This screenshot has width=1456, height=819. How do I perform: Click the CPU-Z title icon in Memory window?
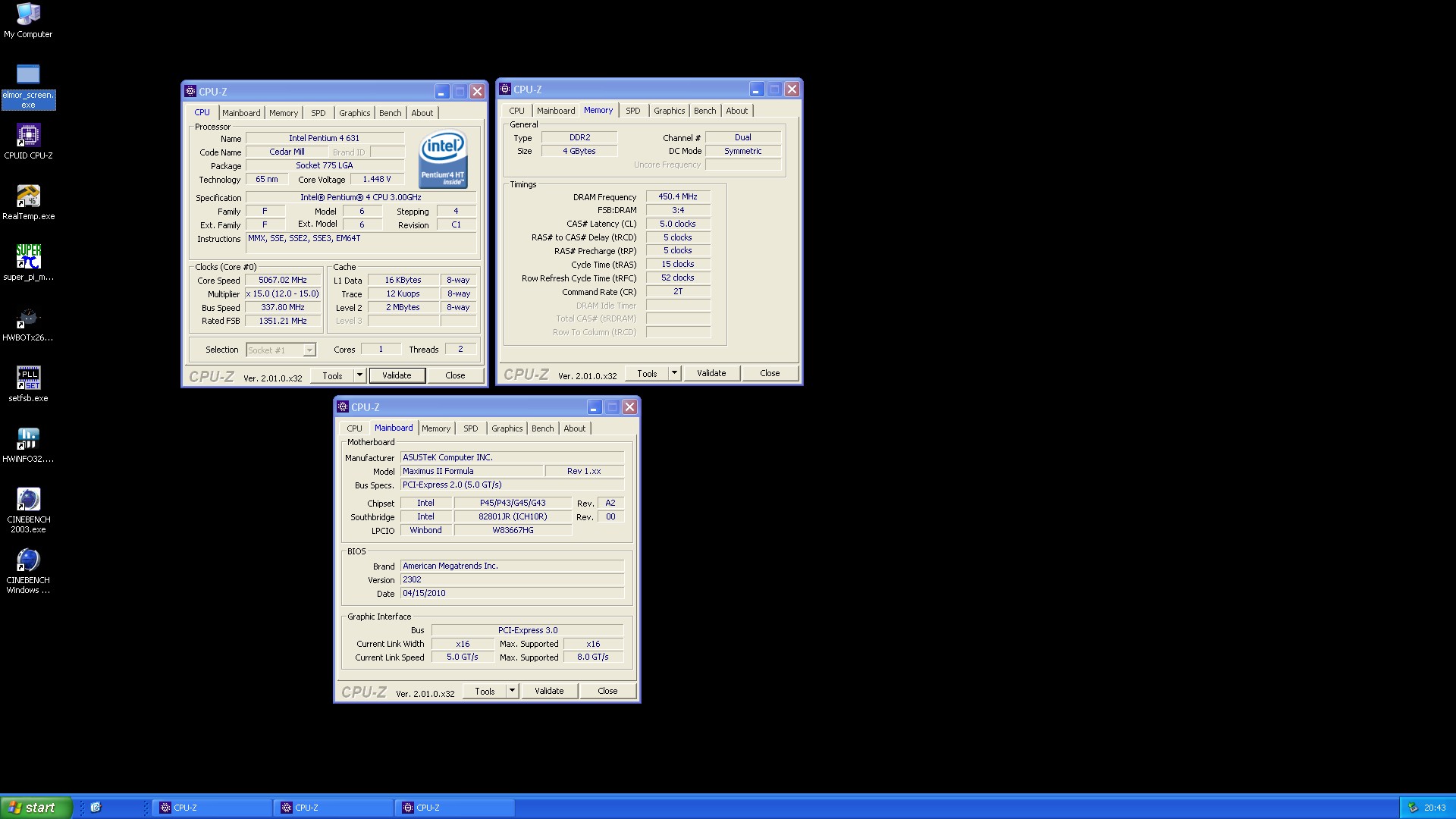505,89
